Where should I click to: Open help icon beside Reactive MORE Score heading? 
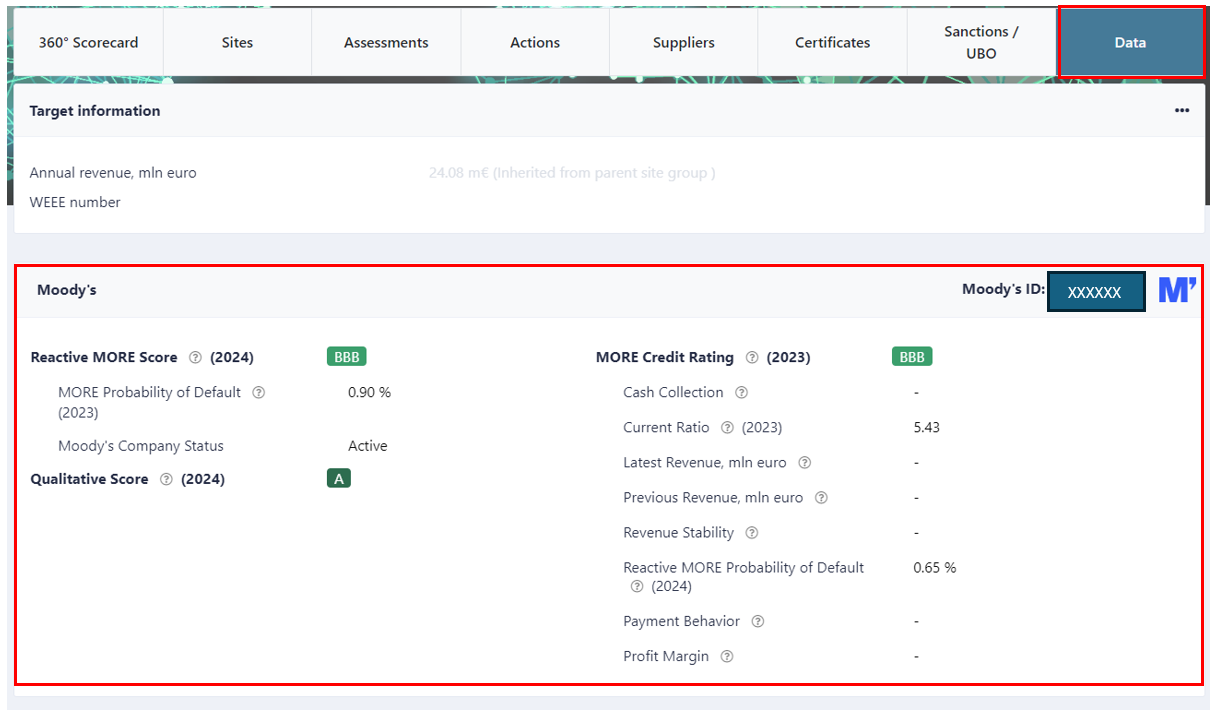pos(196,357)
